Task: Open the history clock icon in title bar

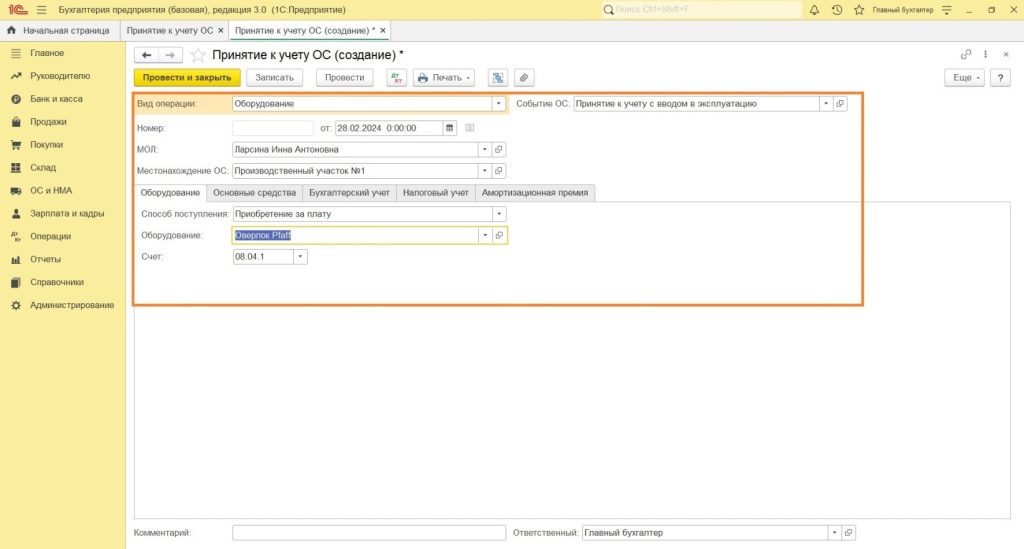Action: tap(836, 10)
